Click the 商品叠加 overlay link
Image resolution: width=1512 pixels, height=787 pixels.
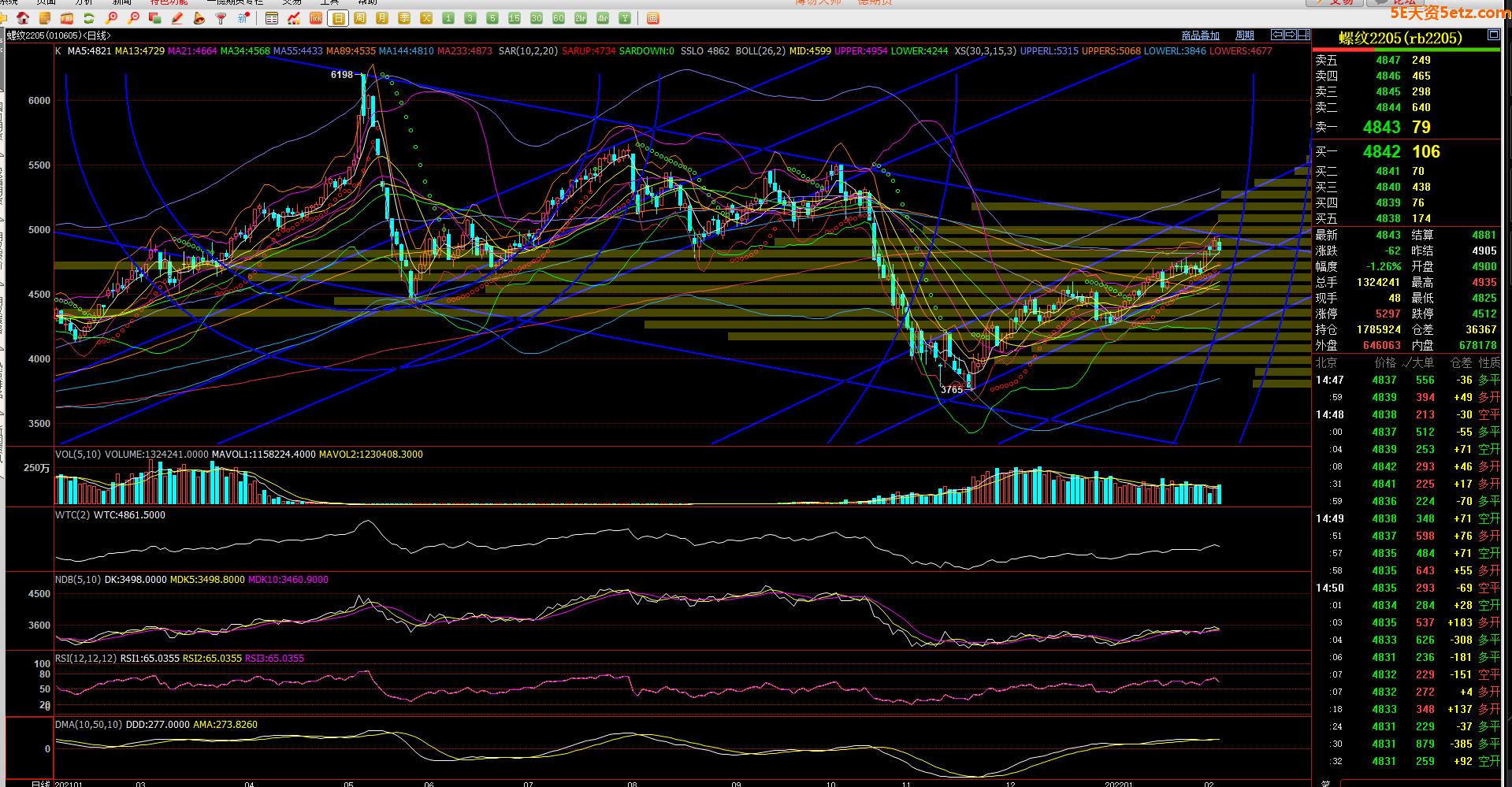(1200, 35)
